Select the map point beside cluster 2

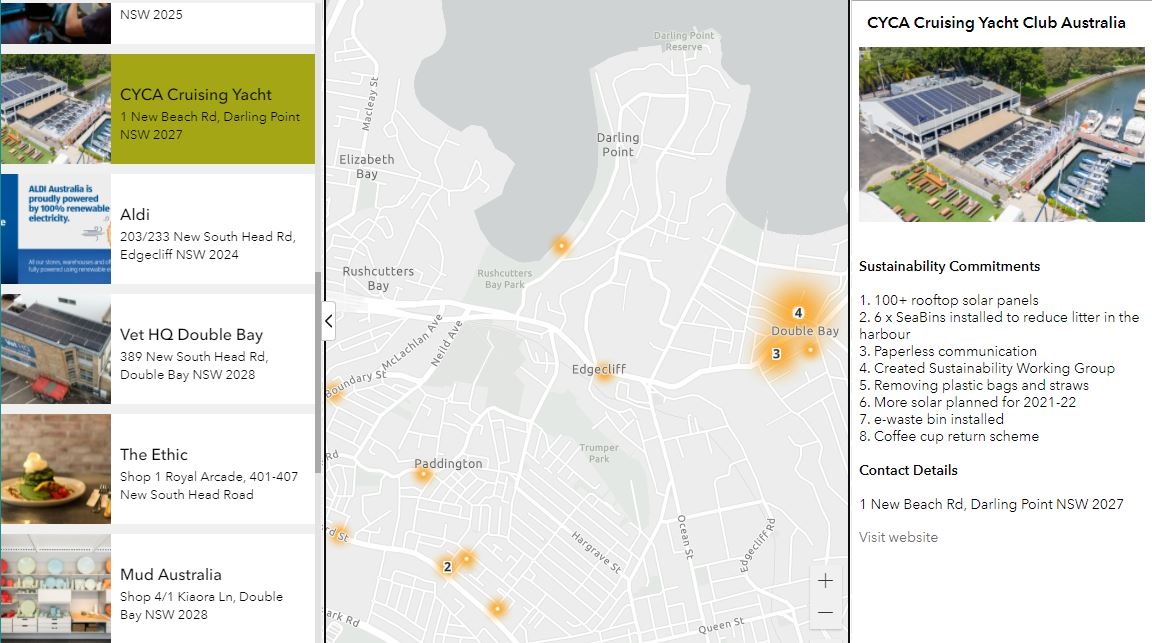point(466,558)
